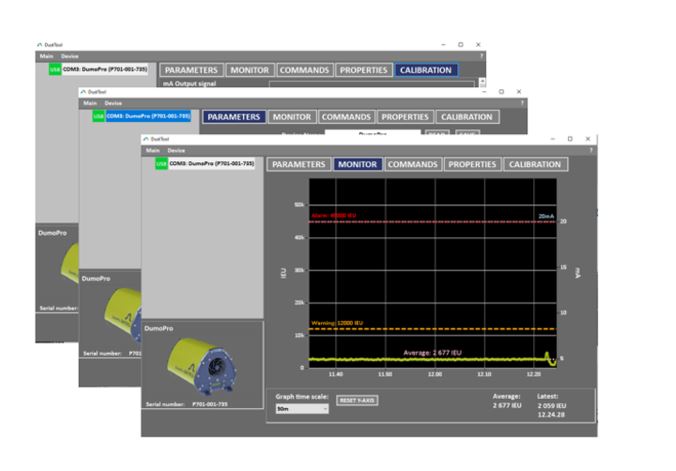Maximize the front DustTool window
The width and height of the screenshot is (676, 471).
click(x=570, y=139)
